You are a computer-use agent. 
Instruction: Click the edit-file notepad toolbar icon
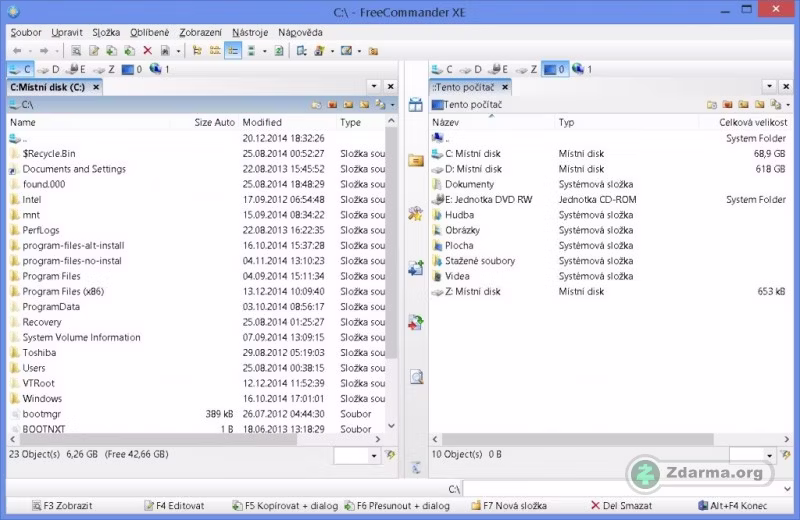94,51
